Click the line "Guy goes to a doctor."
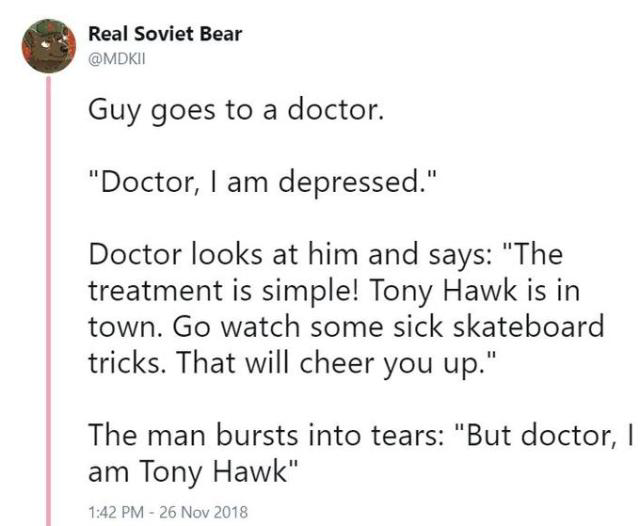The width and height of the screenshot is (640, 526). [x=236, y=111]
